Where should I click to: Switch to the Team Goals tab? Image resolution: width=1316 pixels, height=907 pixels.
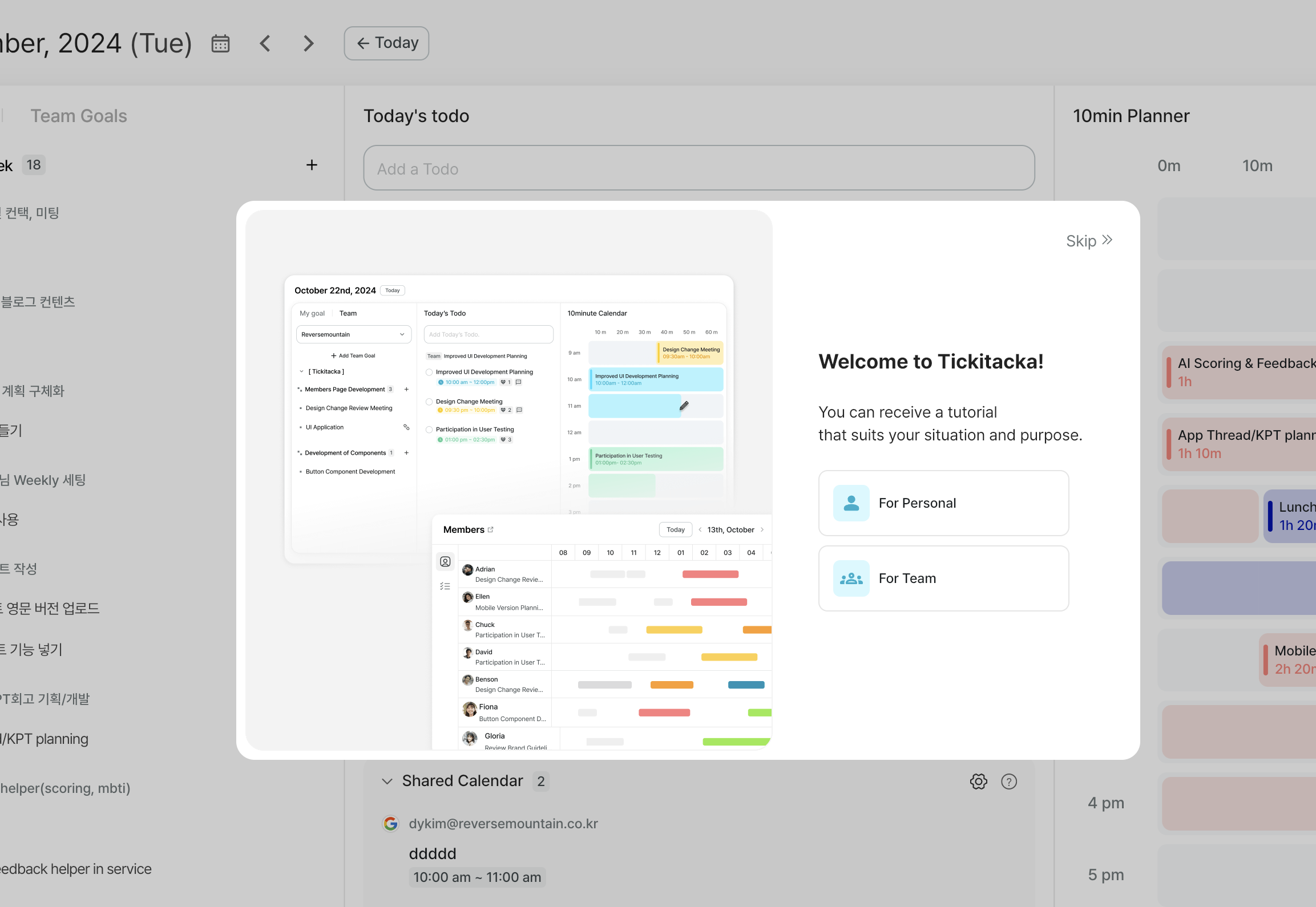click(79, 116)
